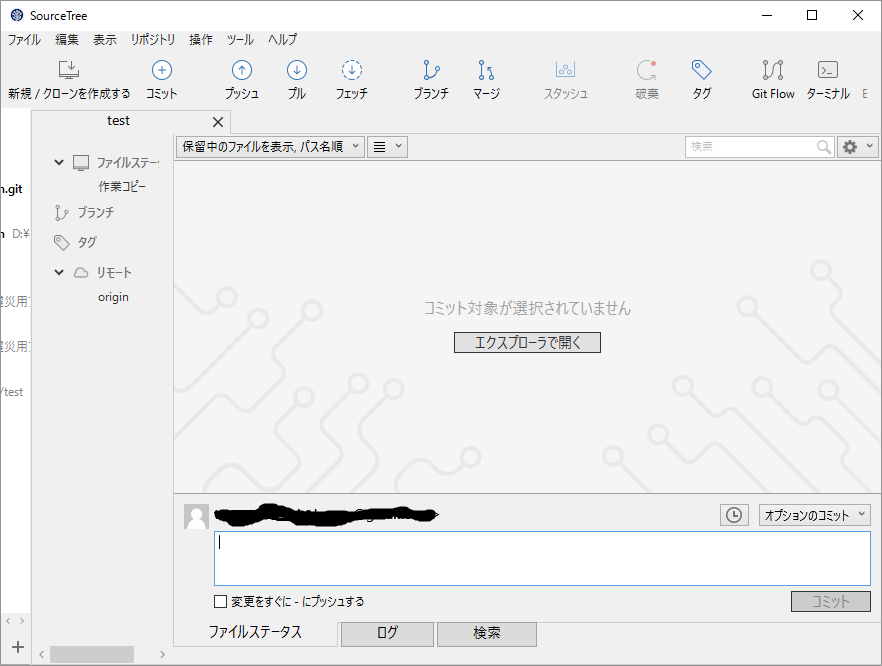Click the commit message text area
This screenshot has width=882, height=666.
click(542, 559)
